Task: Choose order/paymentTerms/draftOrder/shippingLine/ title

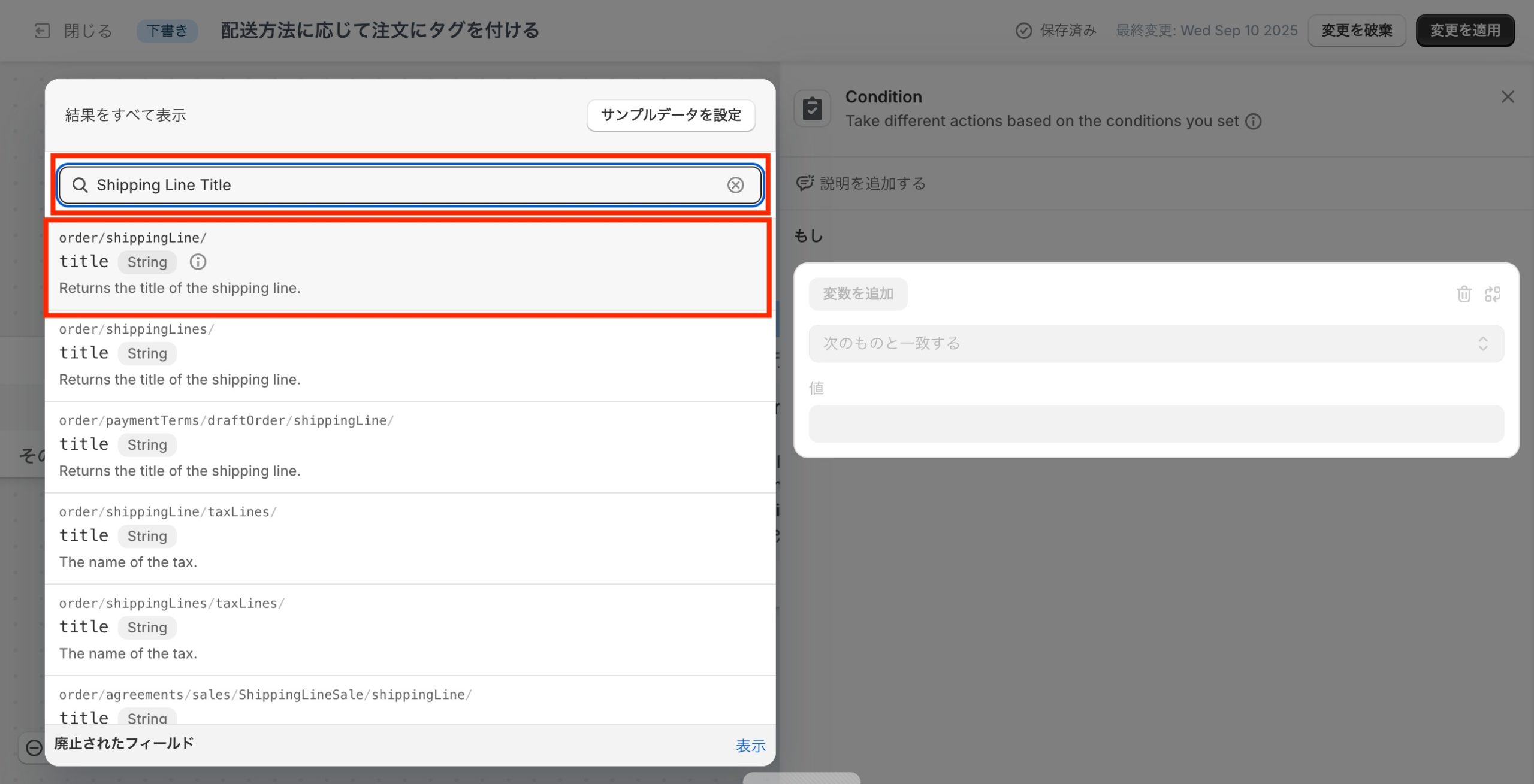Action: coord(407,446)
